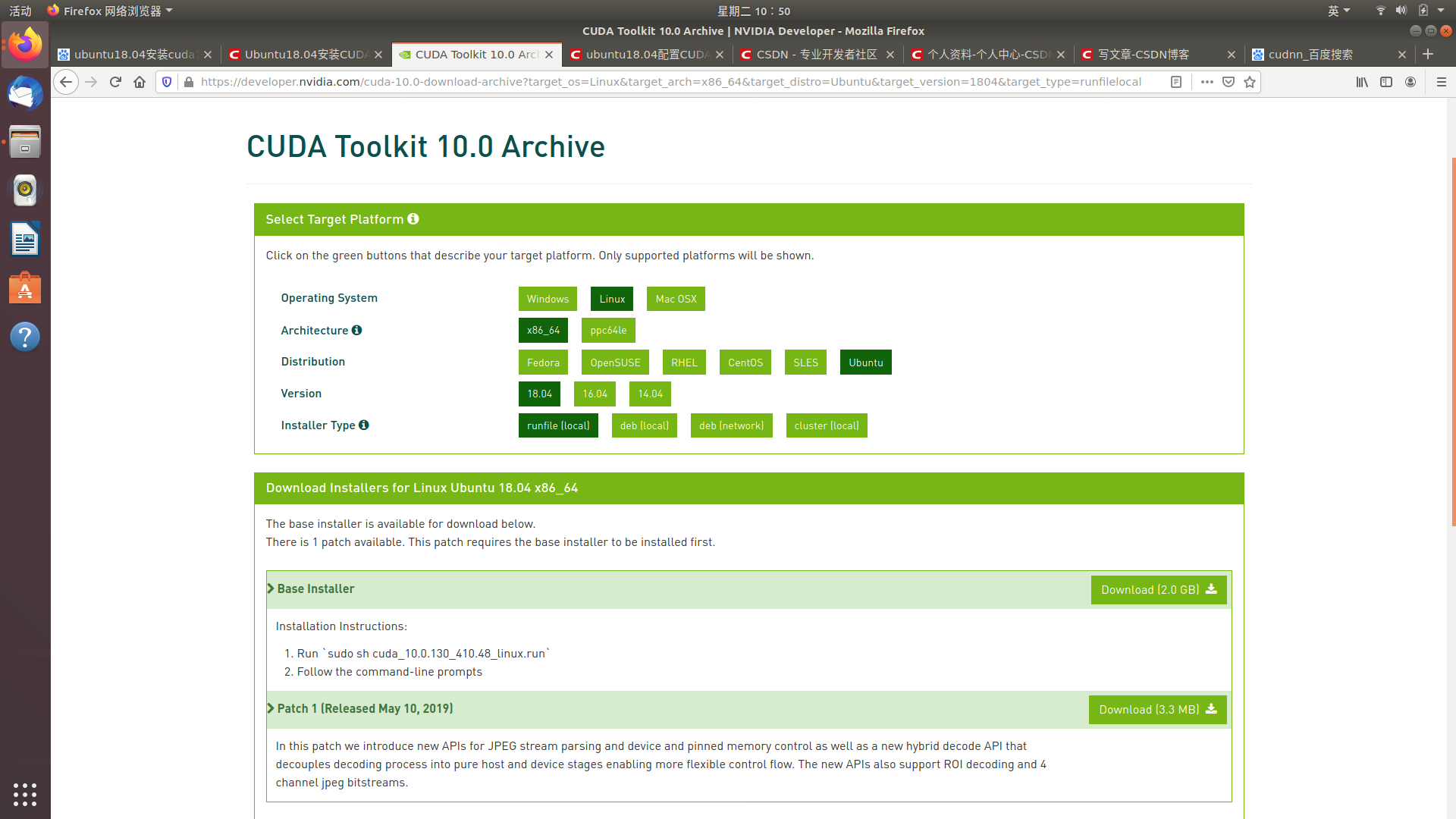Open the Firefox Library icon
The width and height of the screenshot is (1456, 819).
(1361, 82)
